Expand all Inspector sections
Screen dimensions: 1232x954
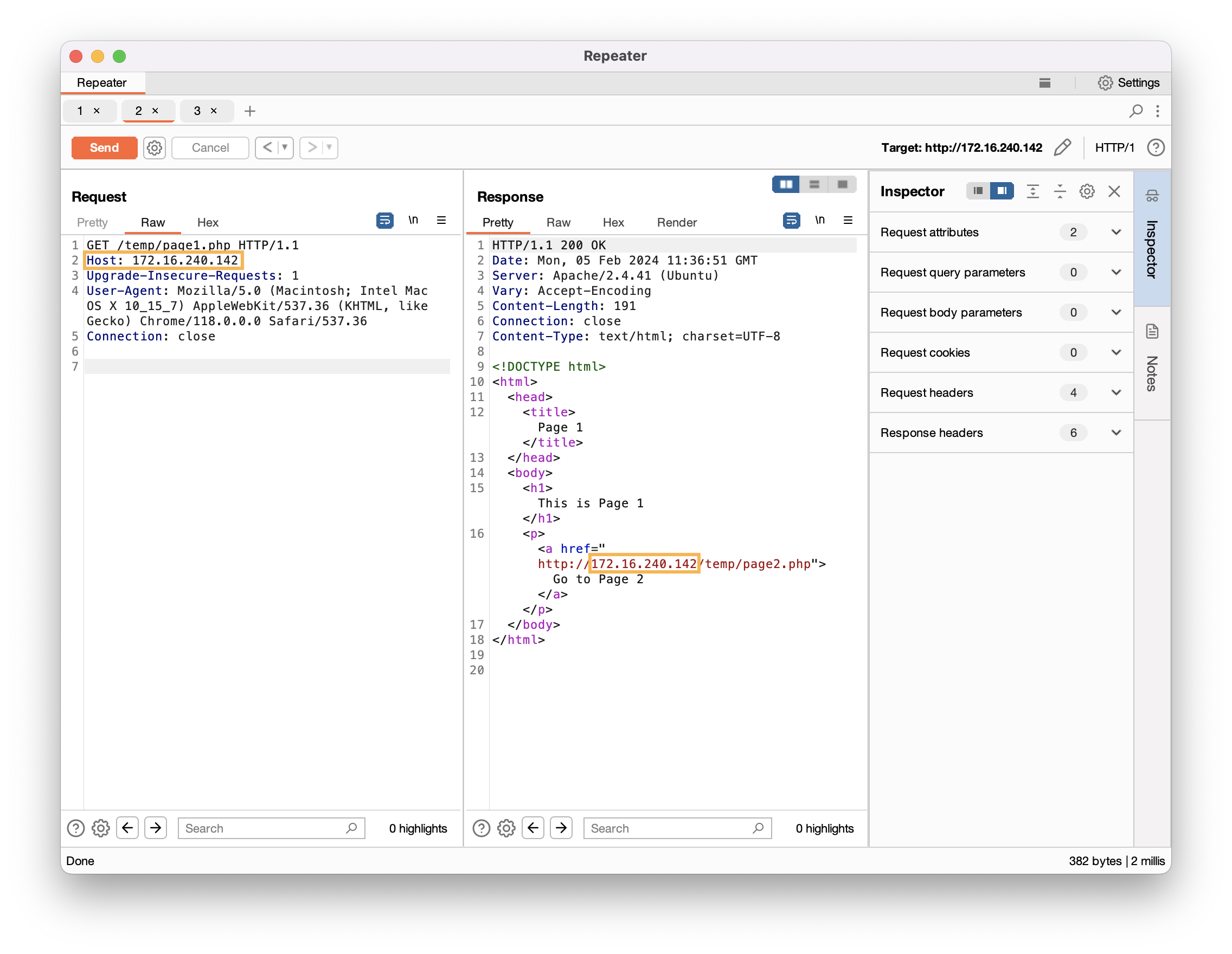click(x=1033, y=192)
